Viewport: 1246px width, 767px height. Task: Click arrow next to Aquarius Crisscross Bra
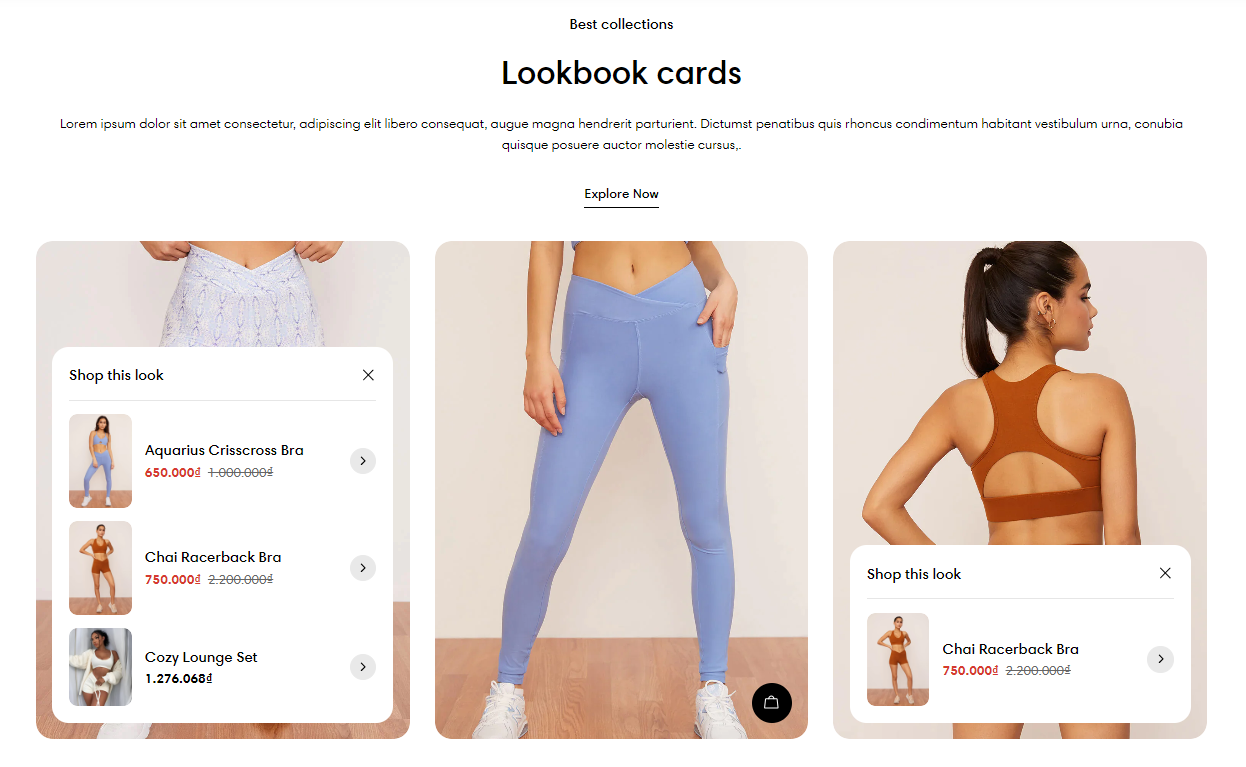tap(363, 461)
